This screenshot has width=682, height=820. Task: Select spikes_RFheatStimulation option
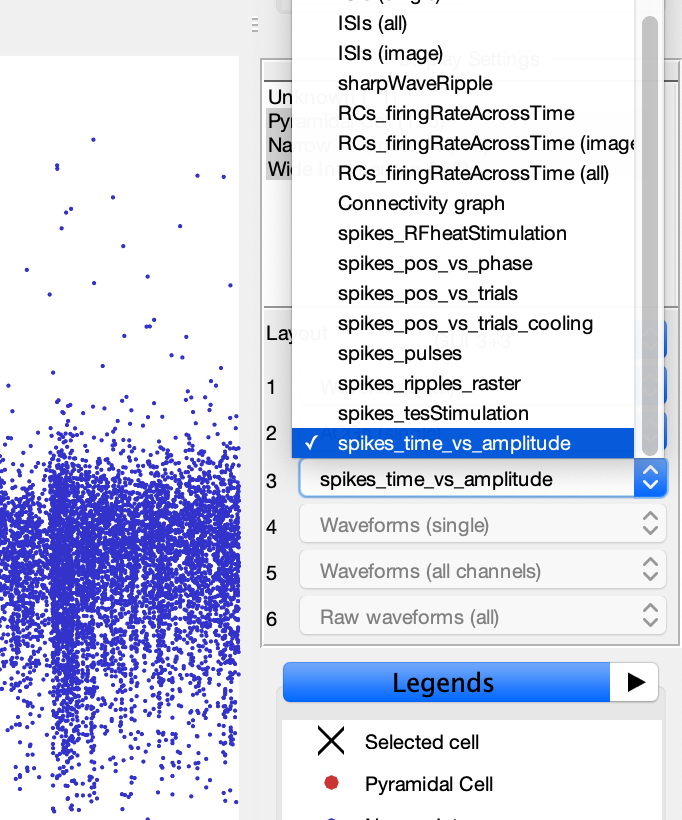tap(463, 233)
